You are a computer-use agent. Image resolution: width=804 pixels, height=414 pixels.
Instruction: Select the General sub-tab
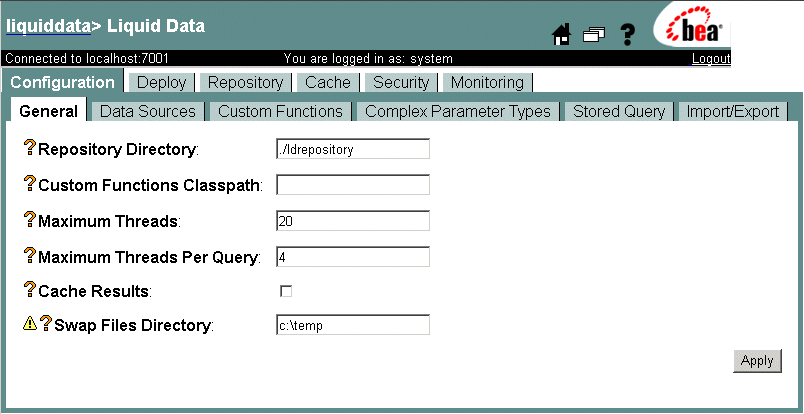(49, 111)
